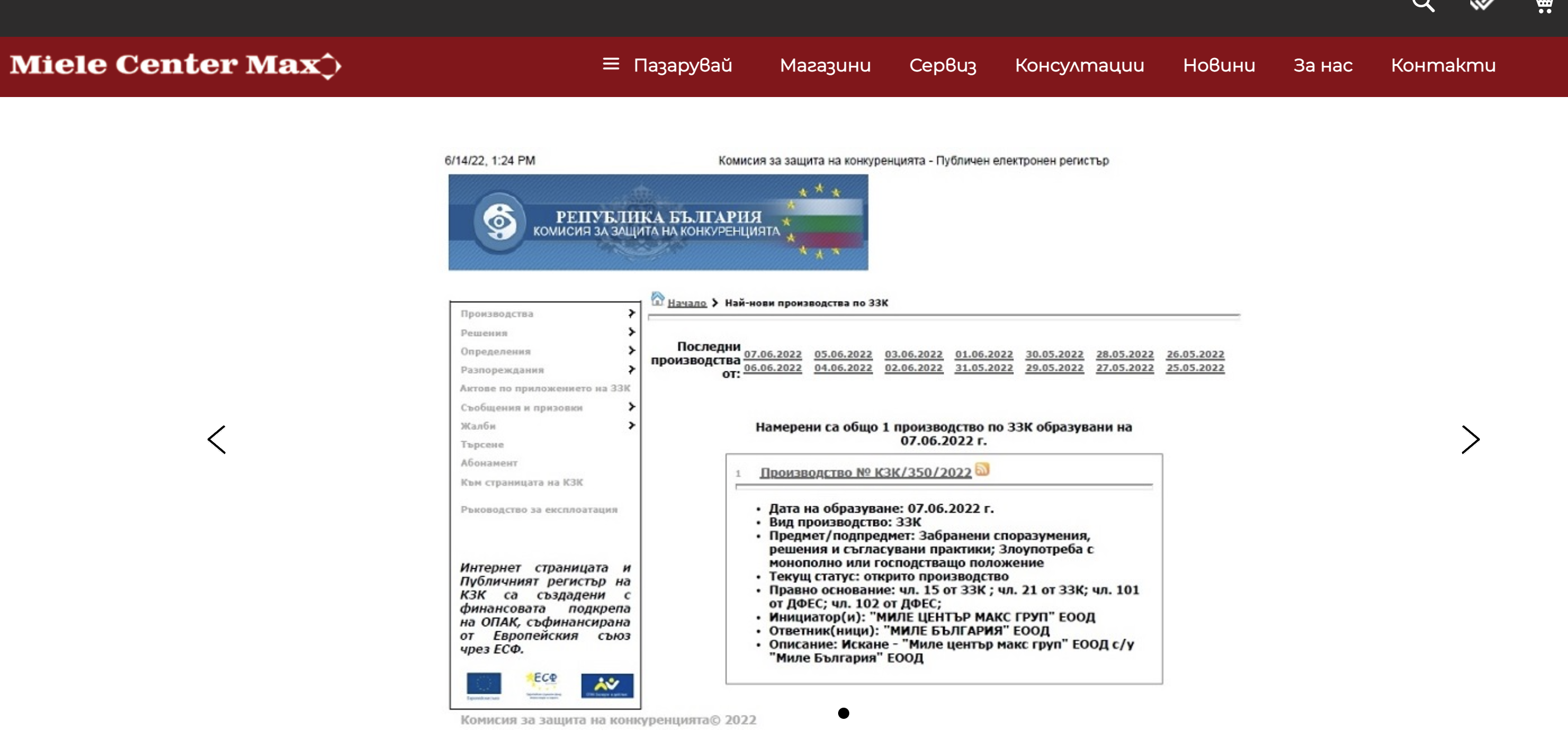Click the 07.06.2022 date link
This screenshot has height=735, width=1568.
pyautogui.click(x=772, y=354)
